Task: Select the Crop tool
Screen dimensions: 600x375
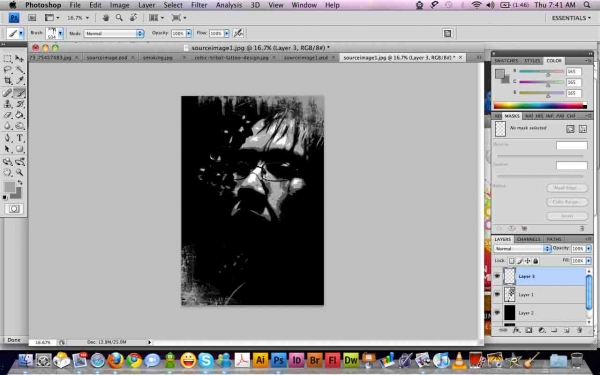Action: point(8,81)
